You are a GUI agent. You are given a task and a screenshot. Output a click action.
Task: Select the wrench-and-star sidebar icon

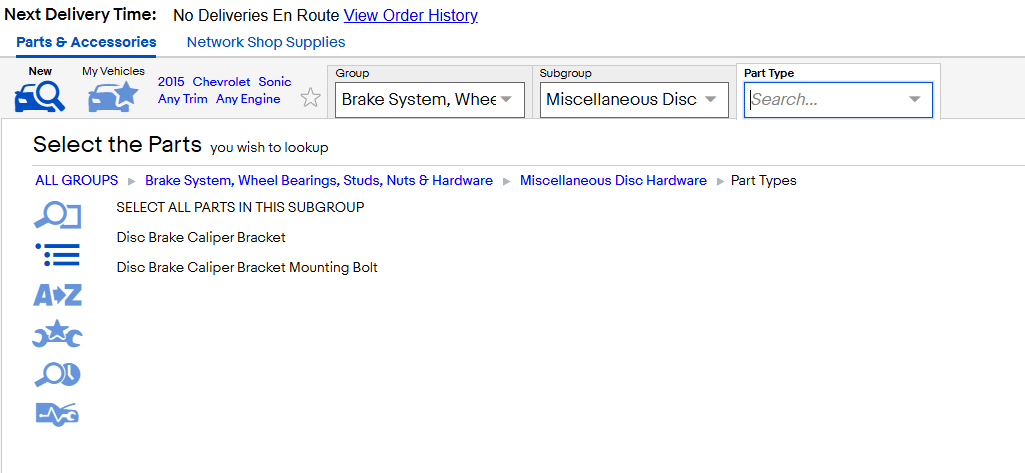[58, 334]
